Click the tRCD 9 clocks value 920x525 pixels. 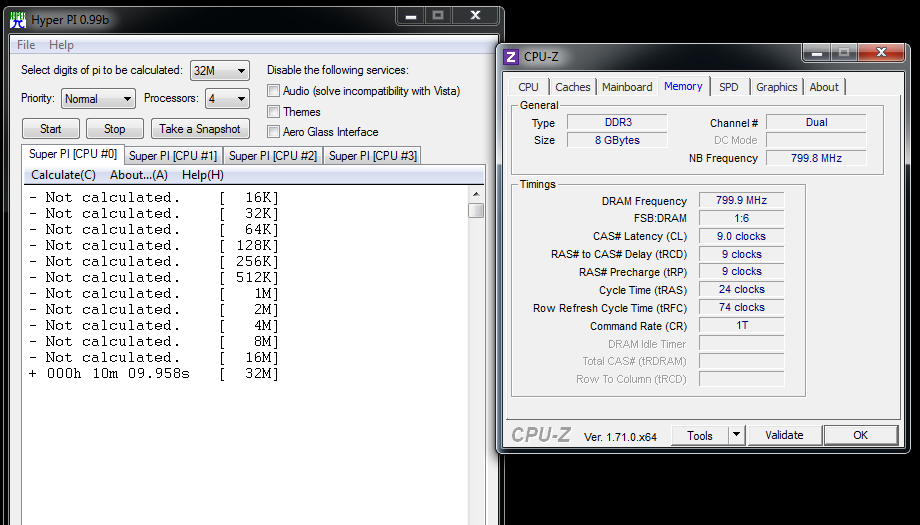coord(742,254)
